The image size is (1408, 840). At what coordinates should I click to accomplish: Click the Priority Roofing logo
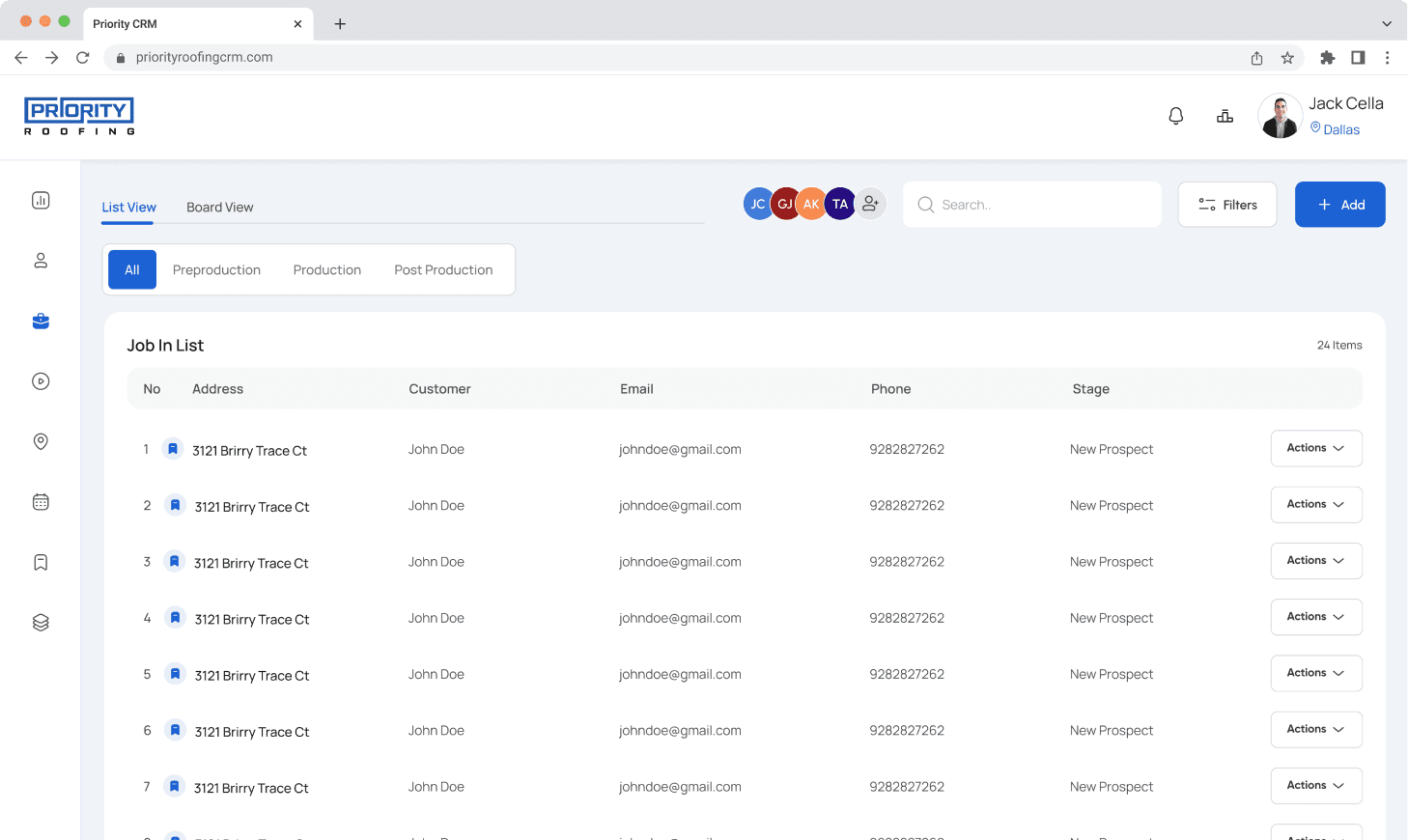point(79,117)
